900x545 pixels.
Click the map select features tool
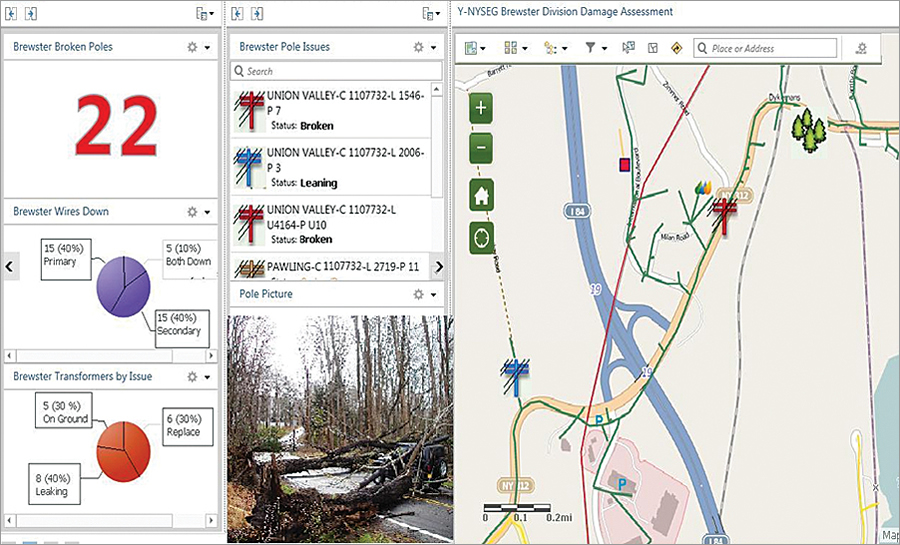pyautogui.click(x=629, y=48)
